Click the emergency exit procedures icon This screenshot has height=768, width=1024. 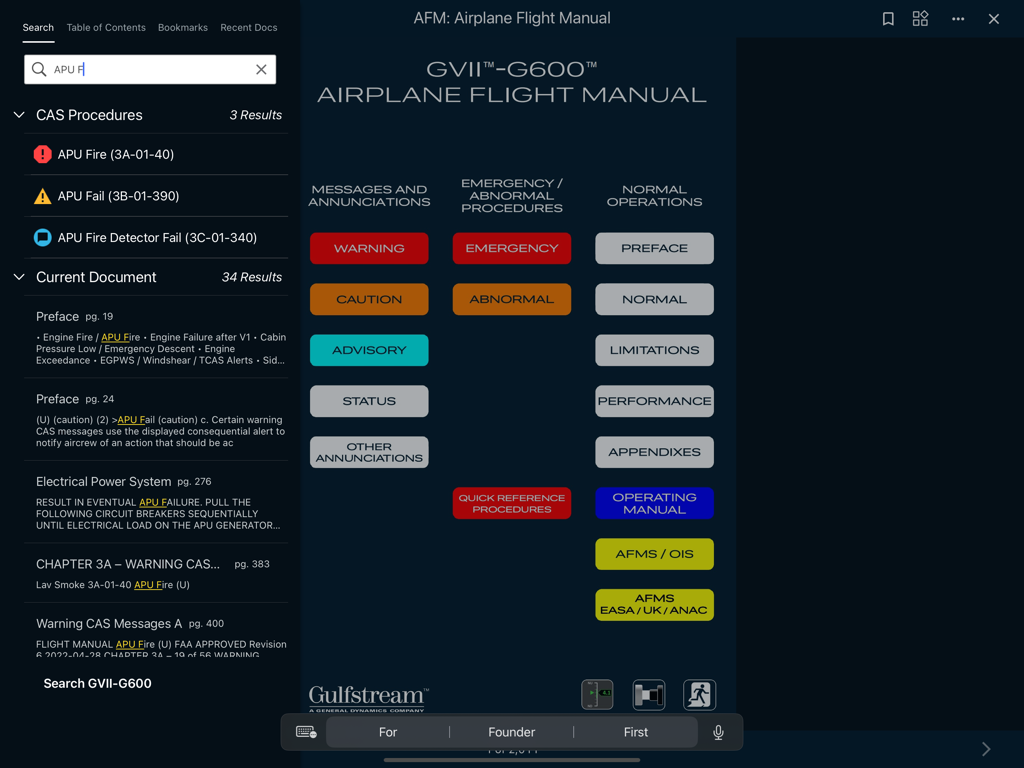click(x=700, y=694)
